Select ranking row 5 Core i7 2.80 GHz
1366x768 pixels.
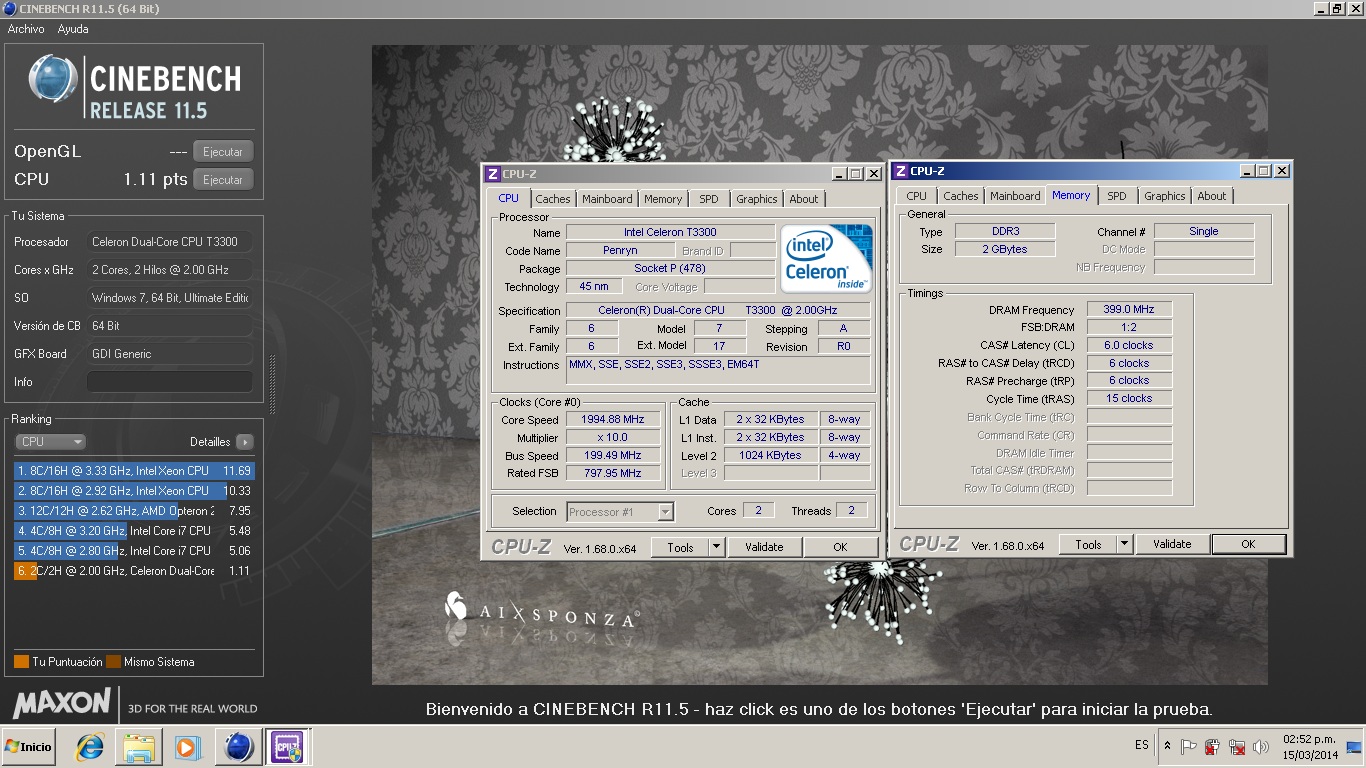point(134,550)
